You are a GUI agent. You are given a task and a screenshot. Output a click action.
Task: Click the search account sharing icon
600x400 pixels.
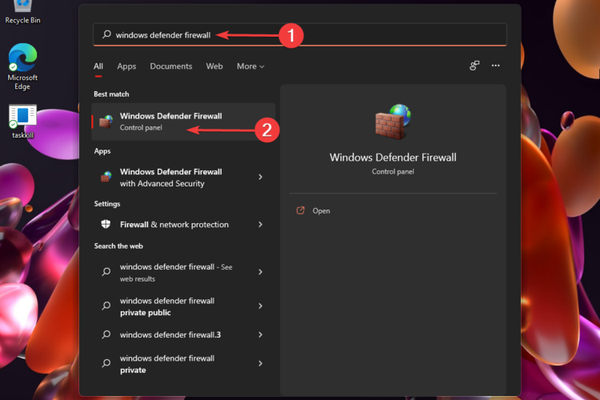tap(474, 66)
